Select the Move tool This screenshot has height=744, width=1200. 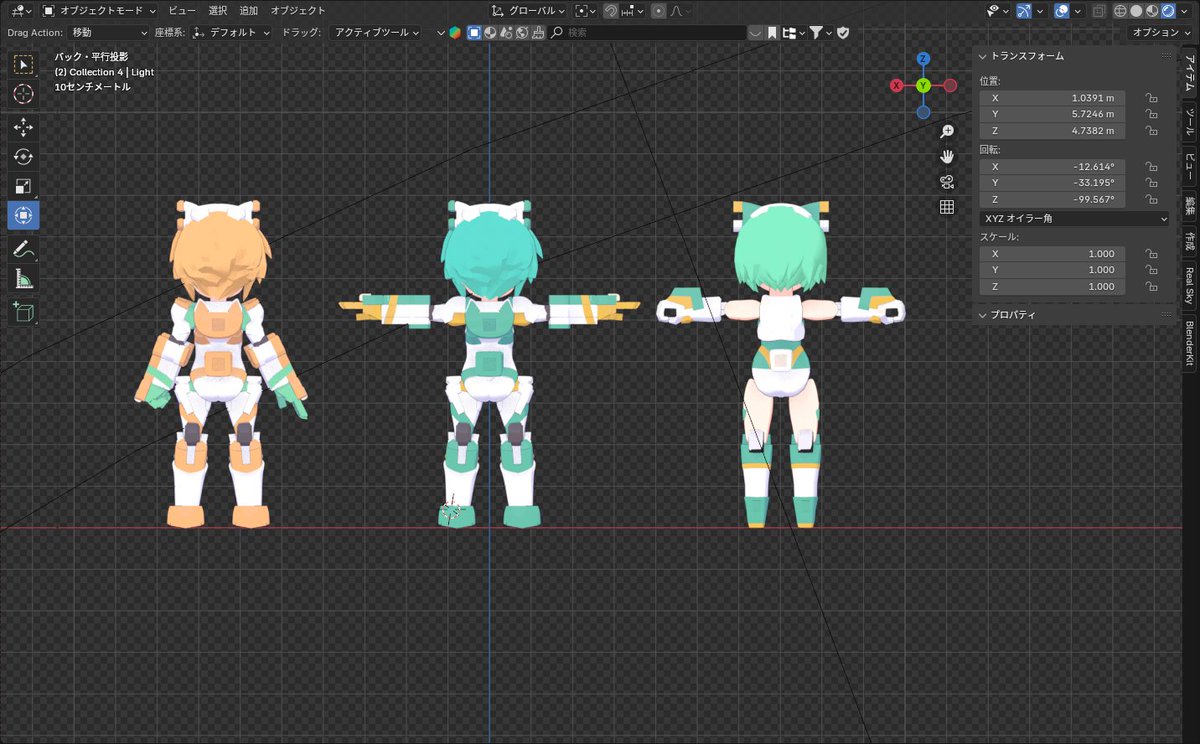coord(23,127)
